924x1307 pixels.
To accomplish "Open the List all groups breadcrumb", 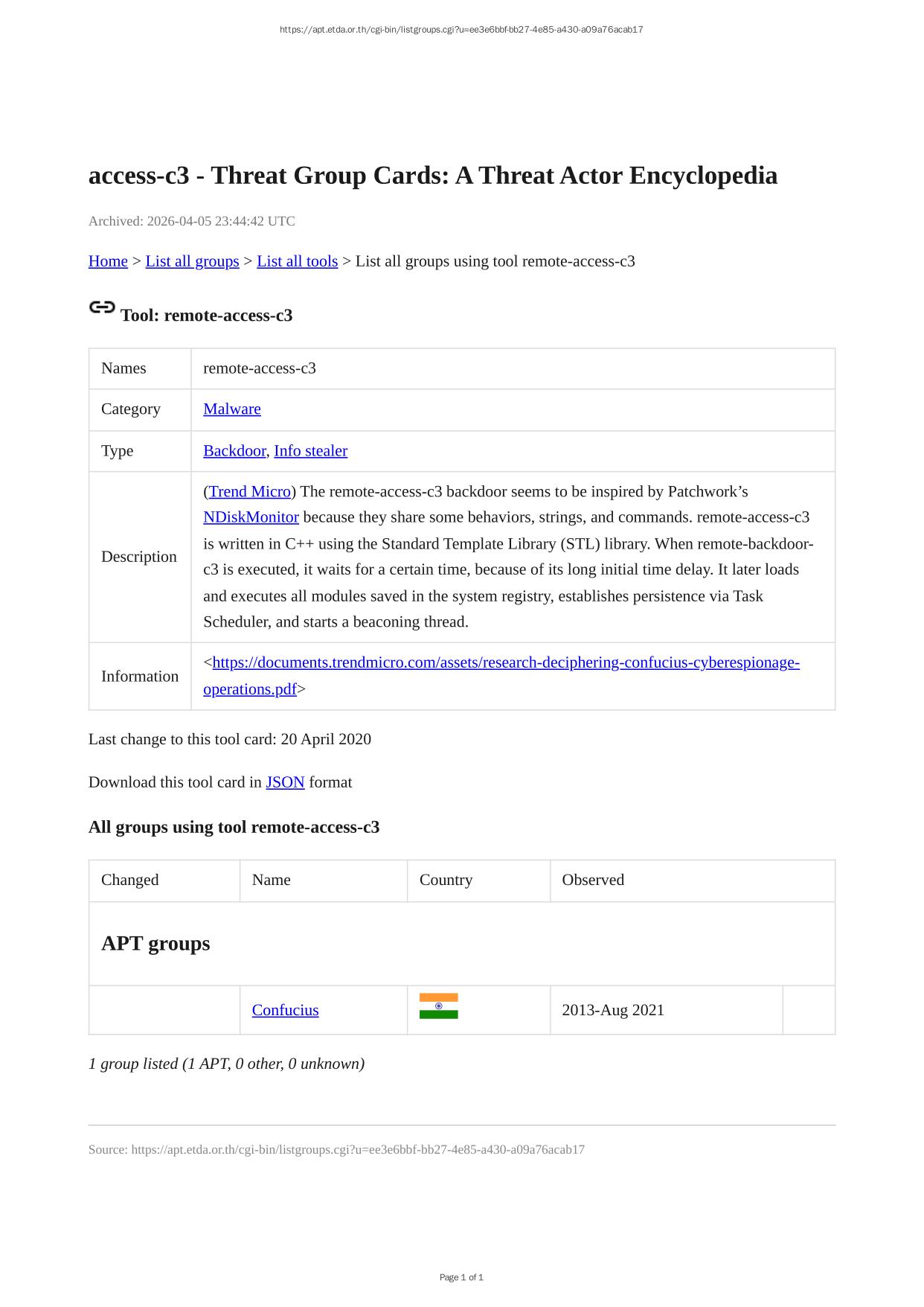I will click(x=192, y=261).
